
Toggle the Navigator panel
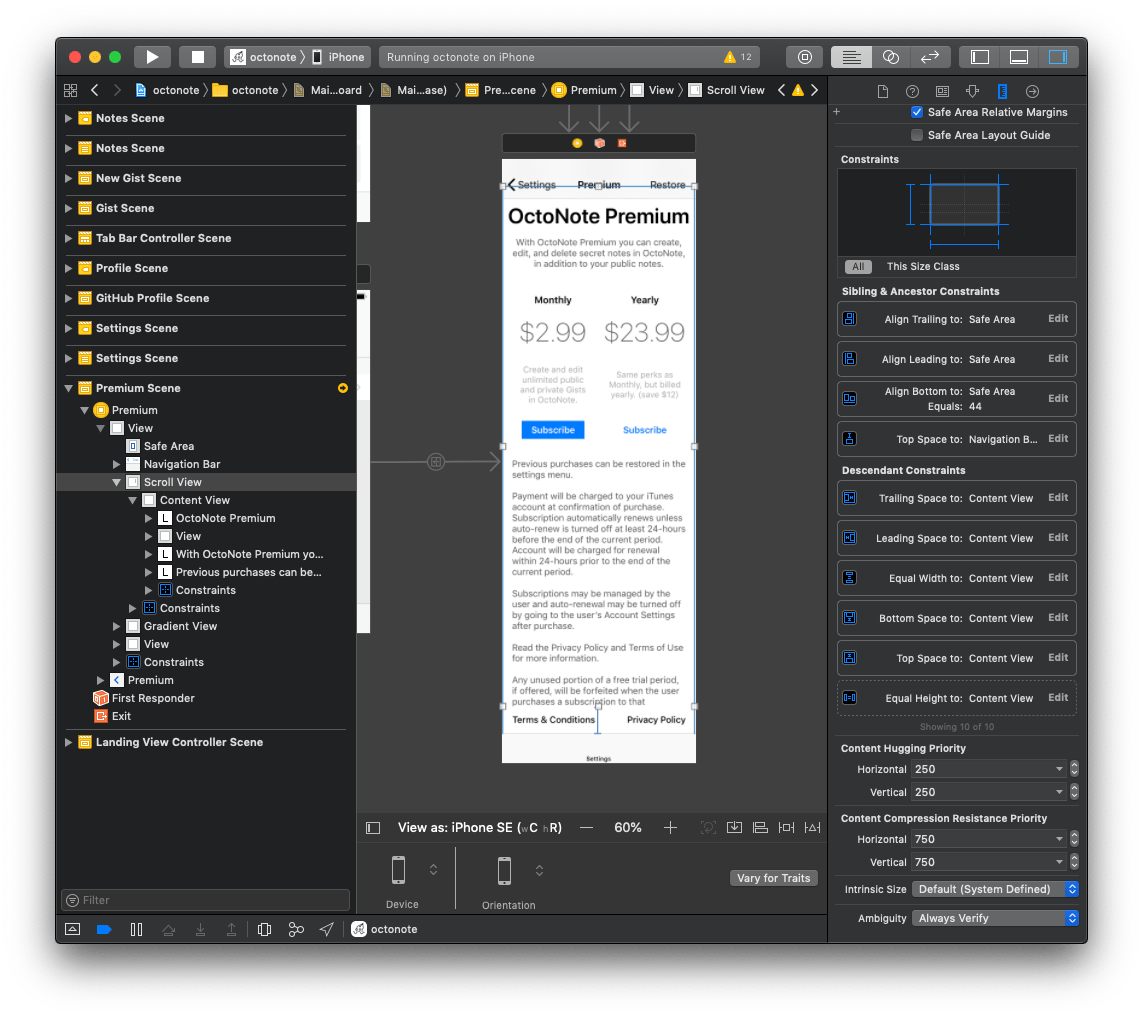(x=980, y=57)
